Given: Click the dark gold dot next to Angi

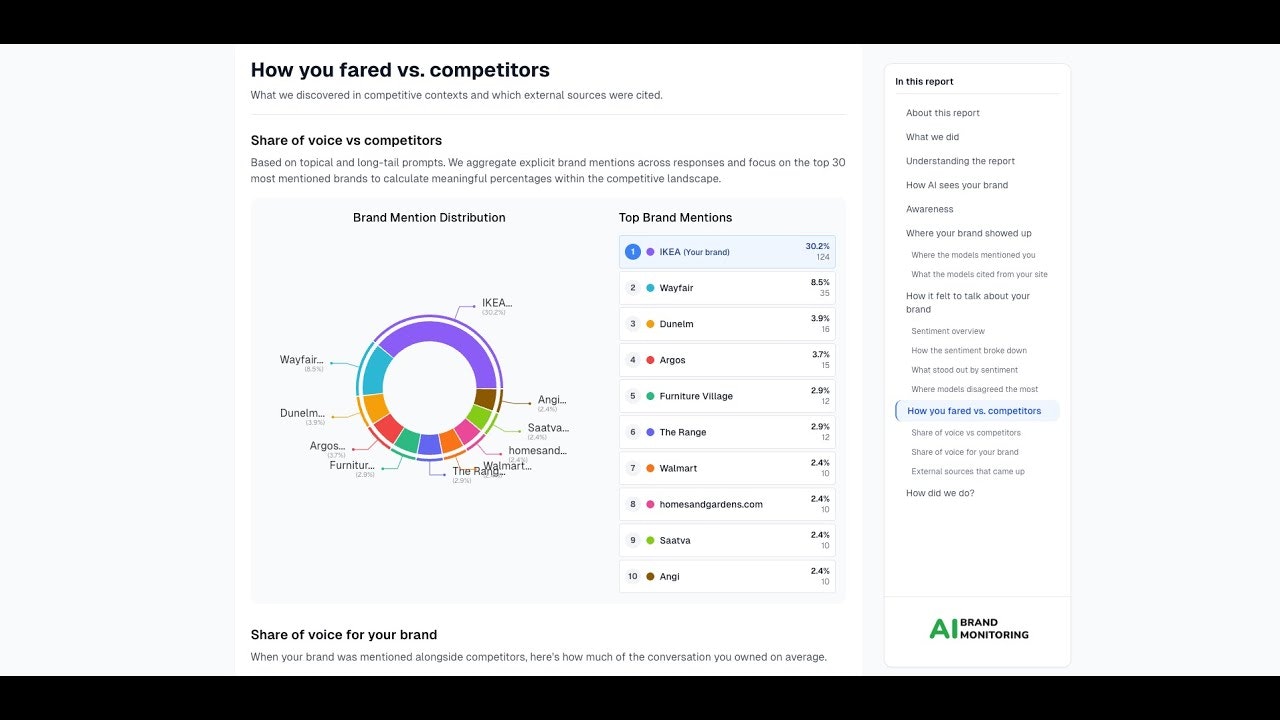Looking at the screenshot, I should (648, 576).
